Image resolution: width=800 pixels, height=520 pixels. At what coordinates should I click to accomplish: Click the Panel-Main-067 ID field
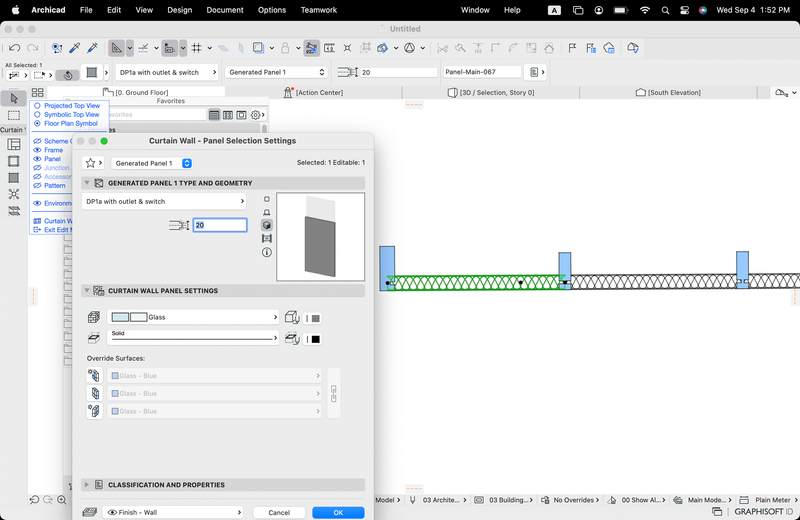[482, 72]
